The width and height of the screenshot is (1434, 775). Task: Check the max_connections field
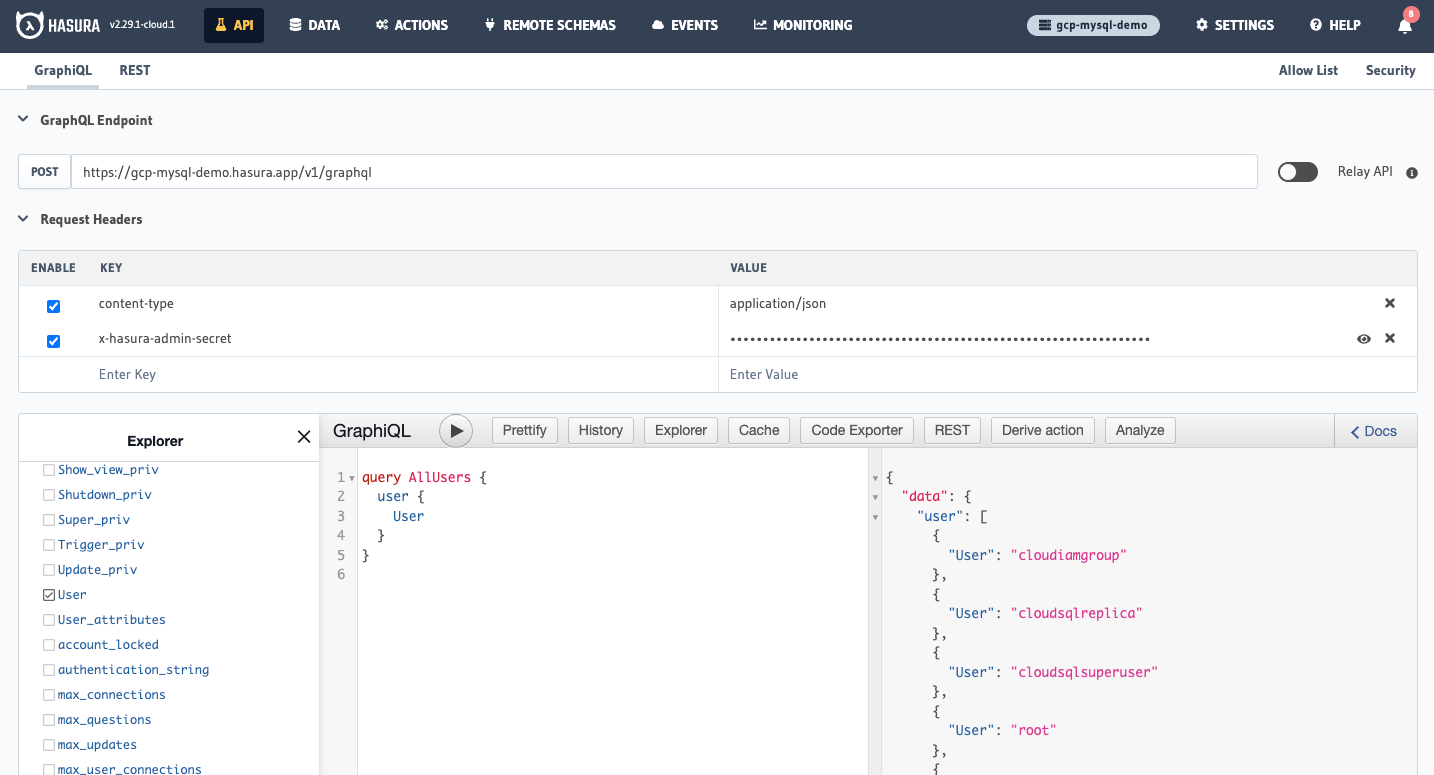point(49,694)
